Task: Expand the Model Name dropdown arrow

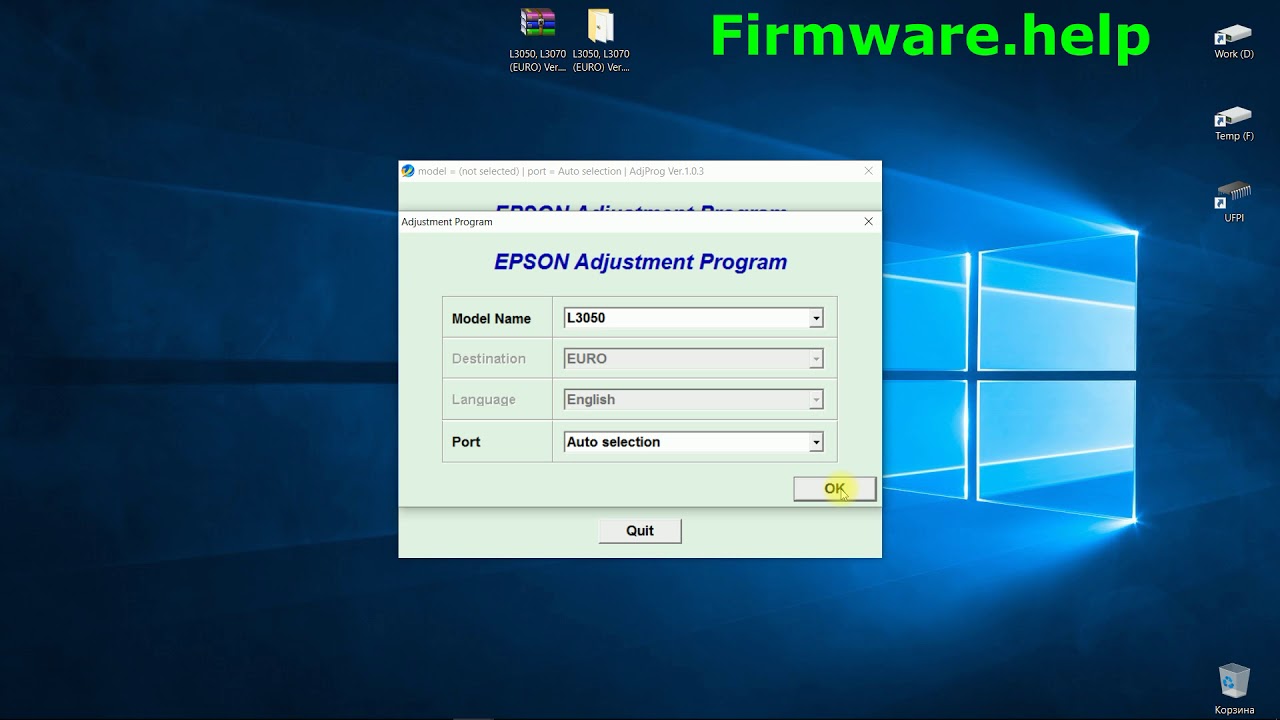Action: click(x=816, y=318)
